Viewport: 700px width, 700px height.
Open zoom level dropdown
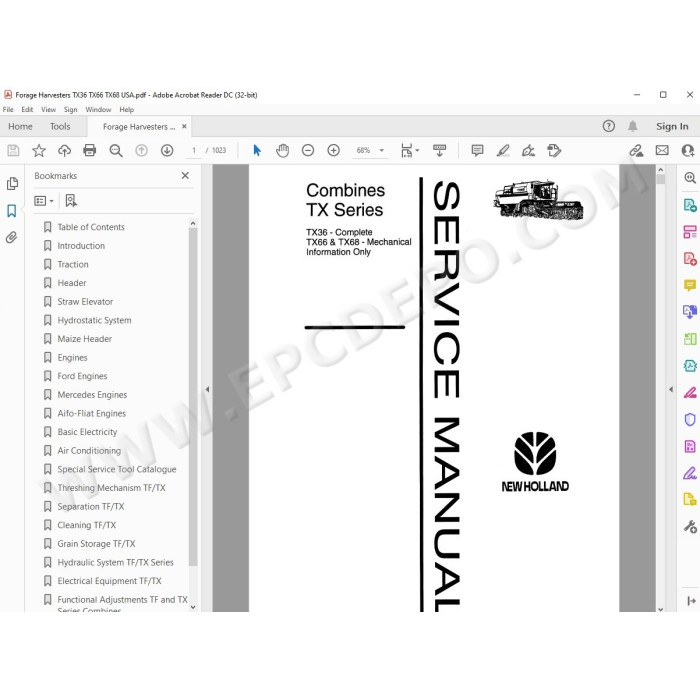pyautogui.click(x=382, y=150)
